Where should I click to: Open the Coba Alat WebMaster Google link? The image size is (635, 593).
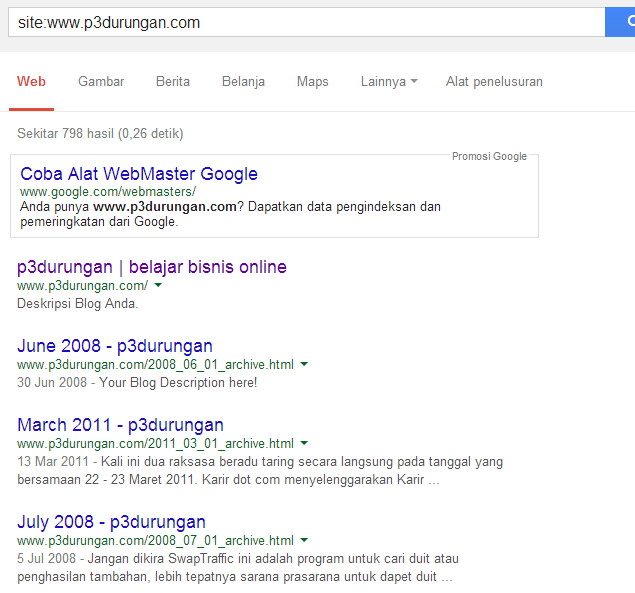[139, 174]
